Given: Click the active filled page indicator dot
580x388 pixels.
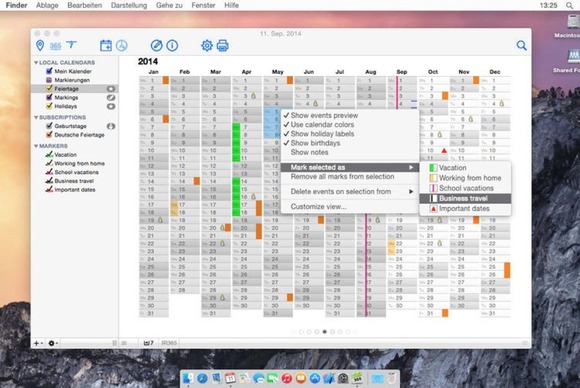Looking at the screenshot, I should [x=325, y=332].
